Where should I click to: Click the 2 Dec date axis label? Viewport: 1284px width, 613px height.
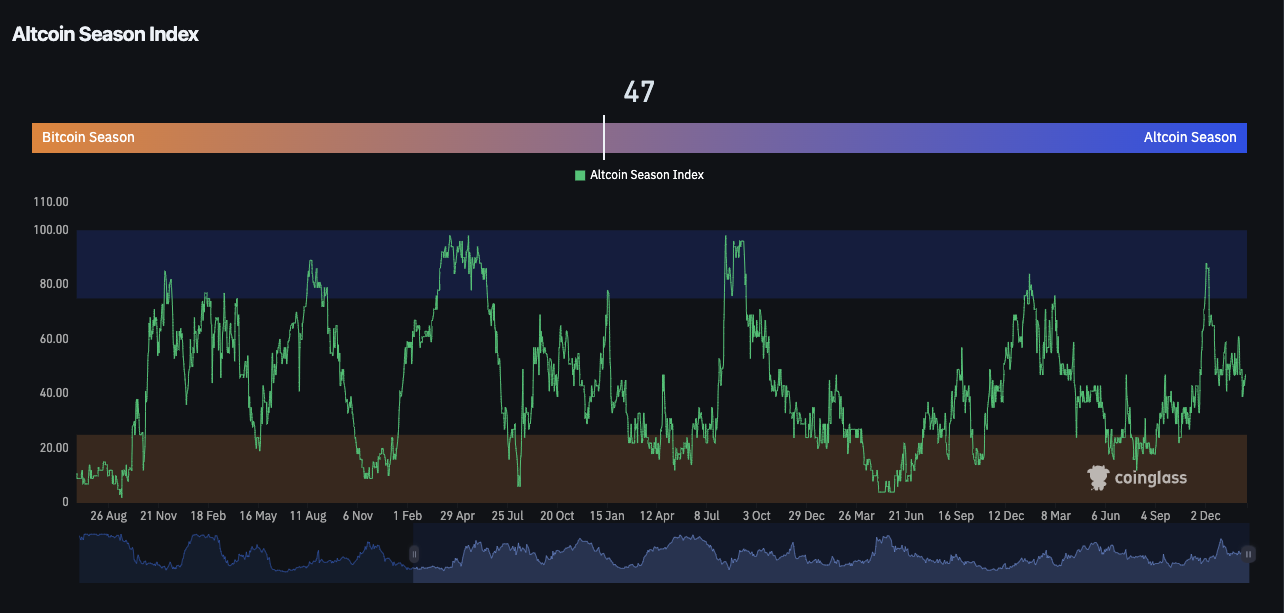pyautogui.click(x=1205, y=515)
